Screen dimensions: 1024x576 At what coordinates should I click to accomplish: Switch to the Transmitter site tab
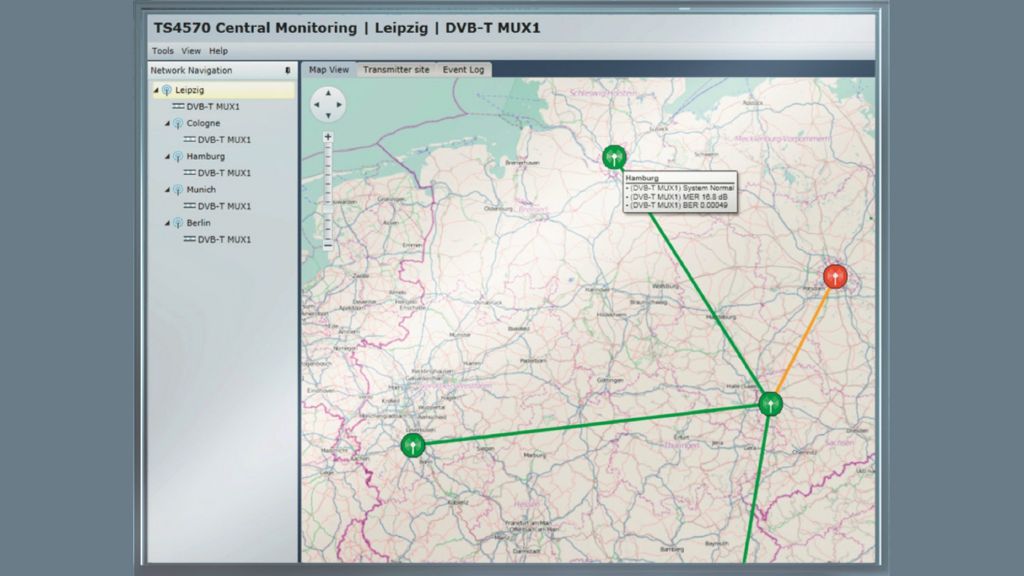click(396, 70)
